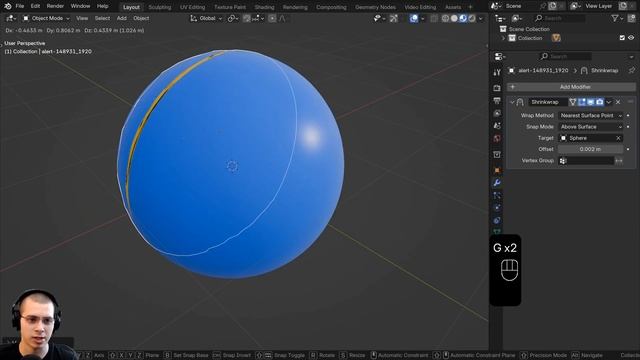Uncheck the Collection exclude checkbox
Screen dimensions: 640x360
(622, 38)
